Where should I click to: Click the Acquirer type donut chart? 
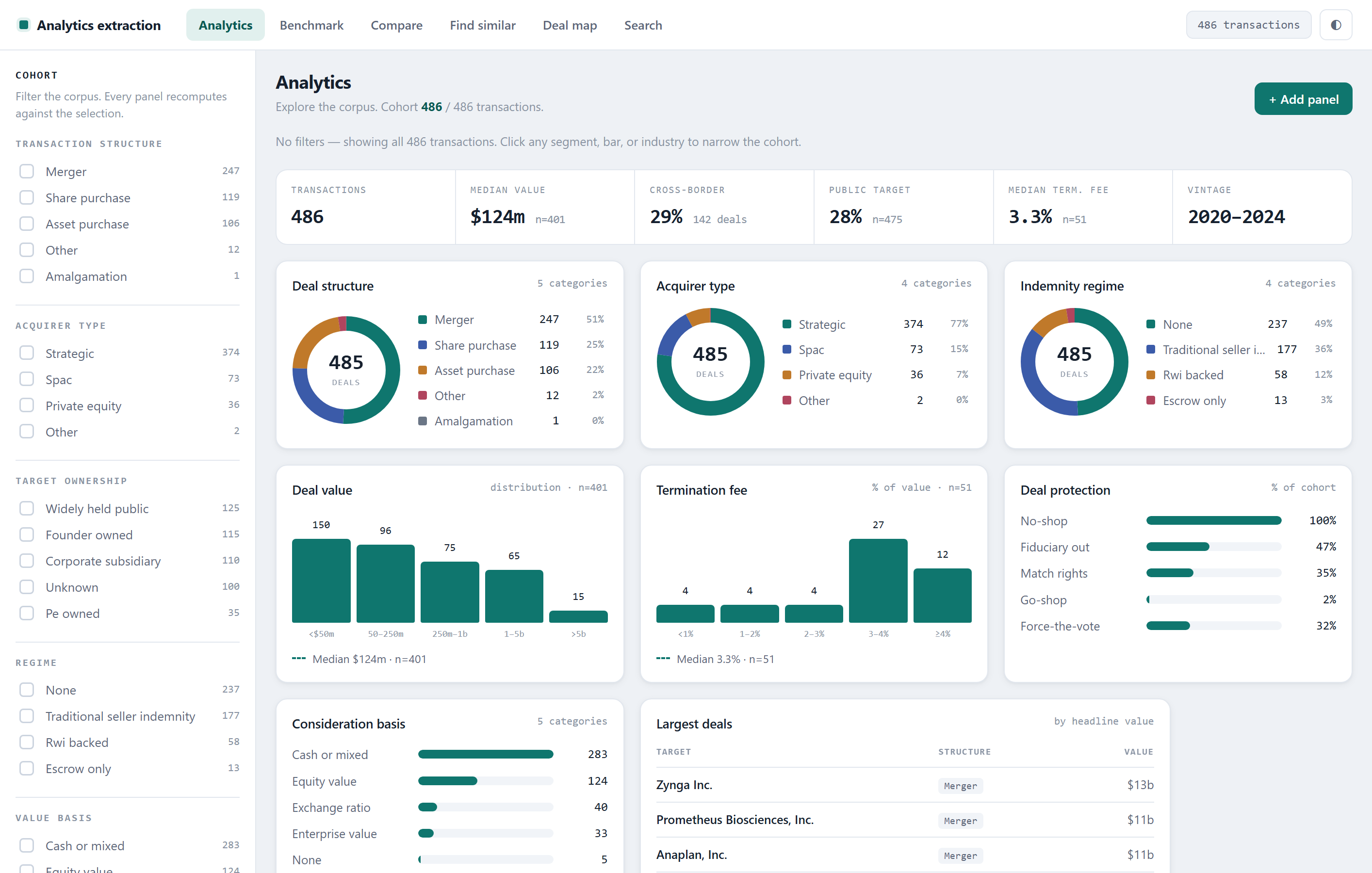point(710,362)
